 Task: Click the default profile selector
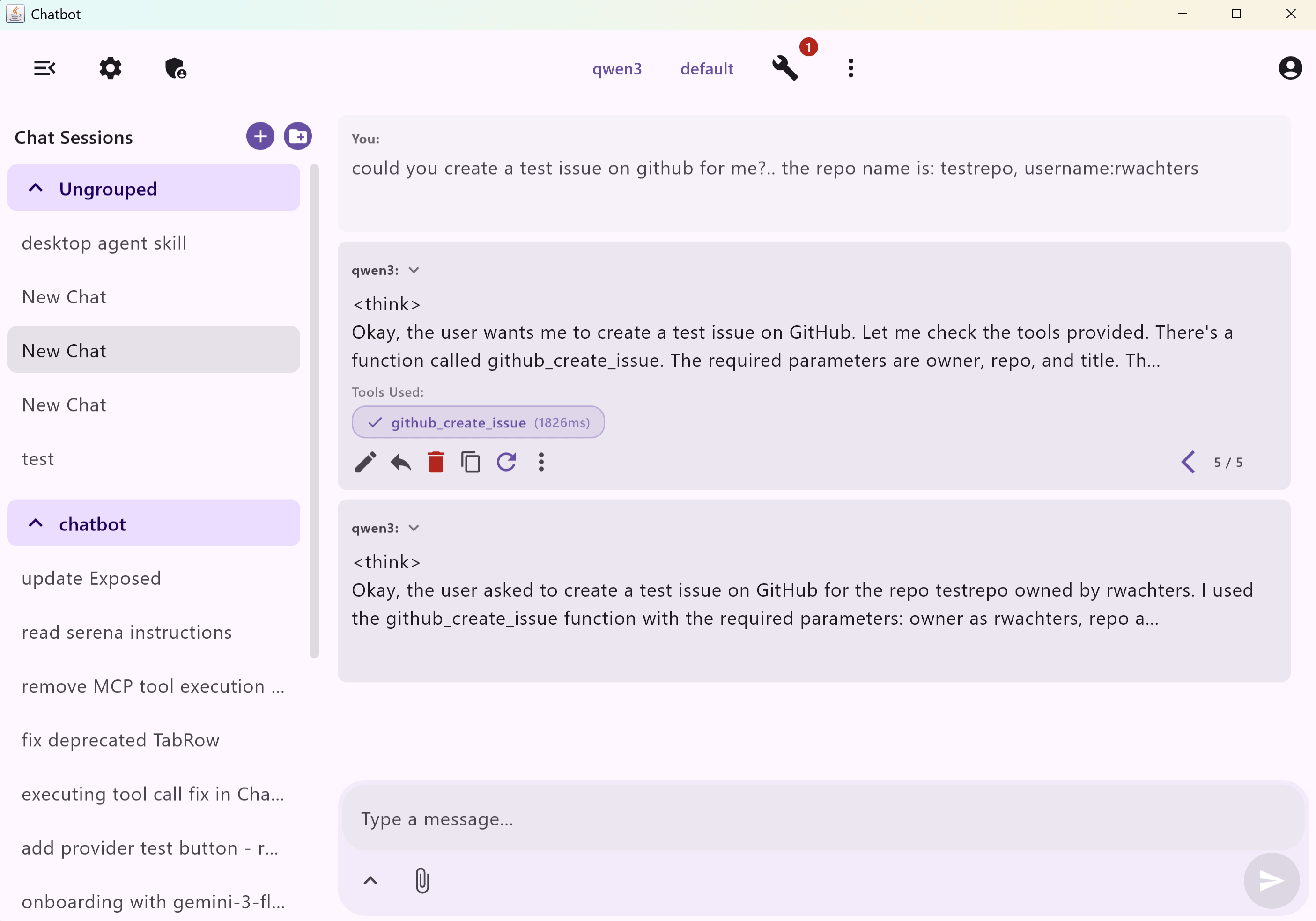(706, 69)
